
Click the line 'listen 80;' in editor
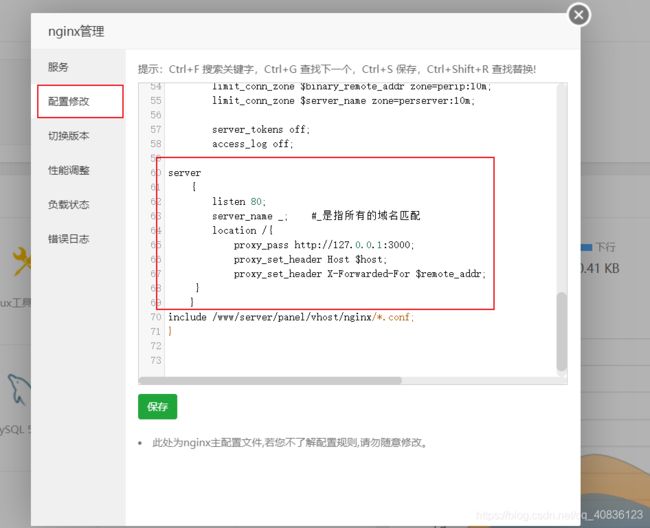[x=239, y=201]
